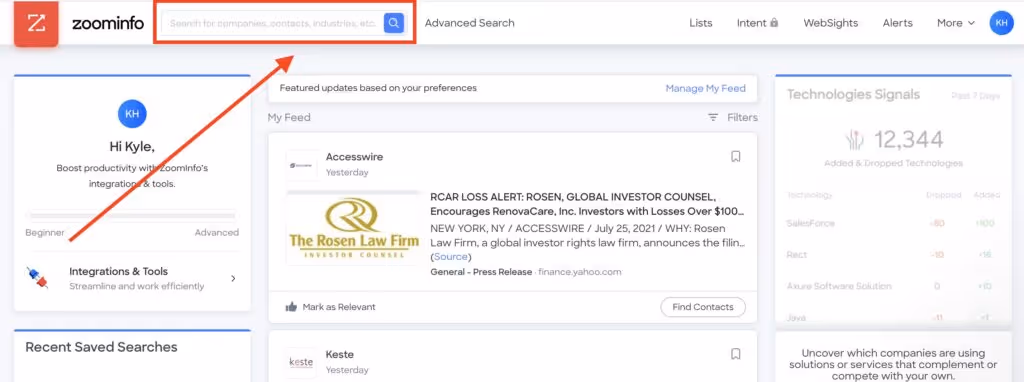Click the Beginner to Advanced progress bar
Image resolution: width=1024 pixels, height=382 pixels.
pyautogui.click(x=132, y=215)
